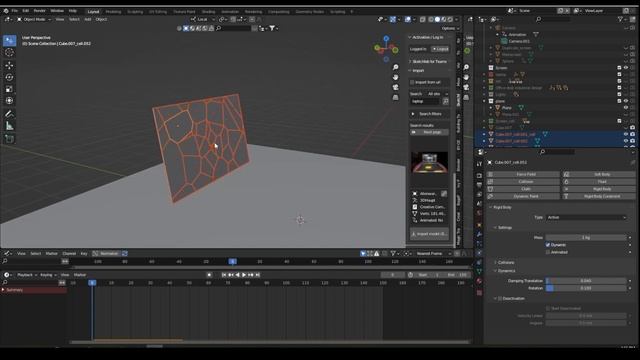The width and height of the screenshot is (640, 360).
Task: Enable the Animated checkbox
Action: 548,252
